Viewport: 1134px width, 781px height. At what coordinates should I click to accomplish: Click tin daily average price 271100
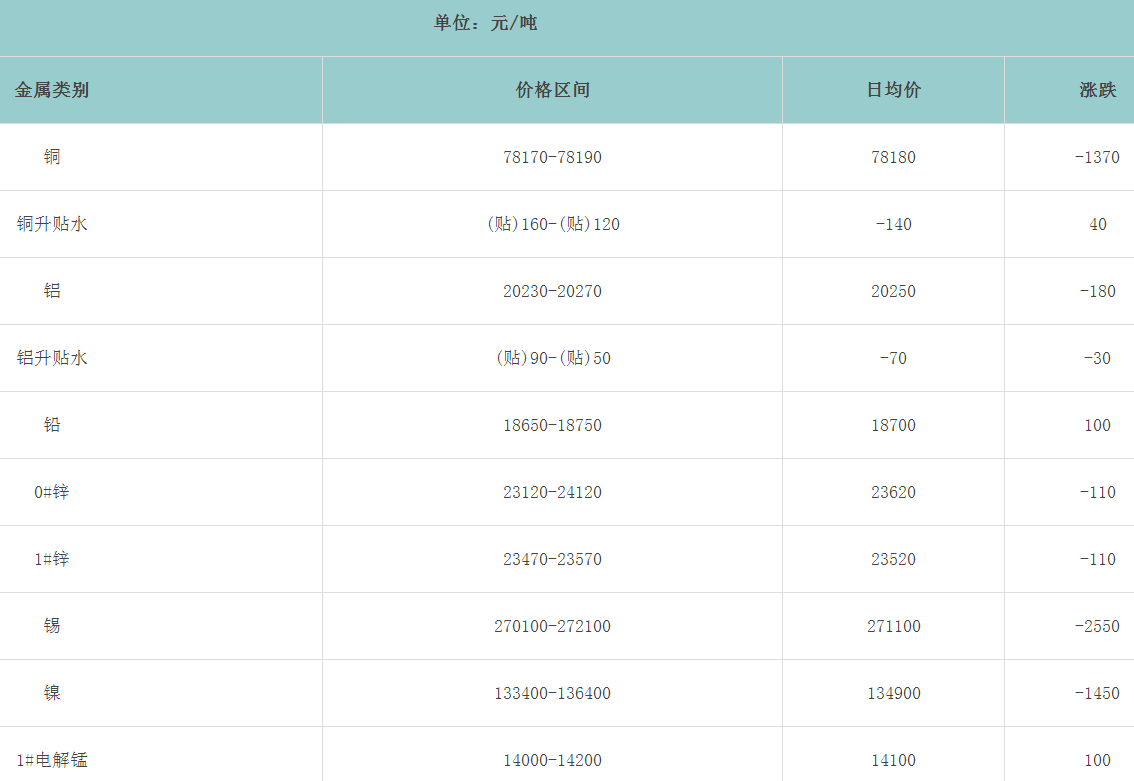[x=893, y=626]
